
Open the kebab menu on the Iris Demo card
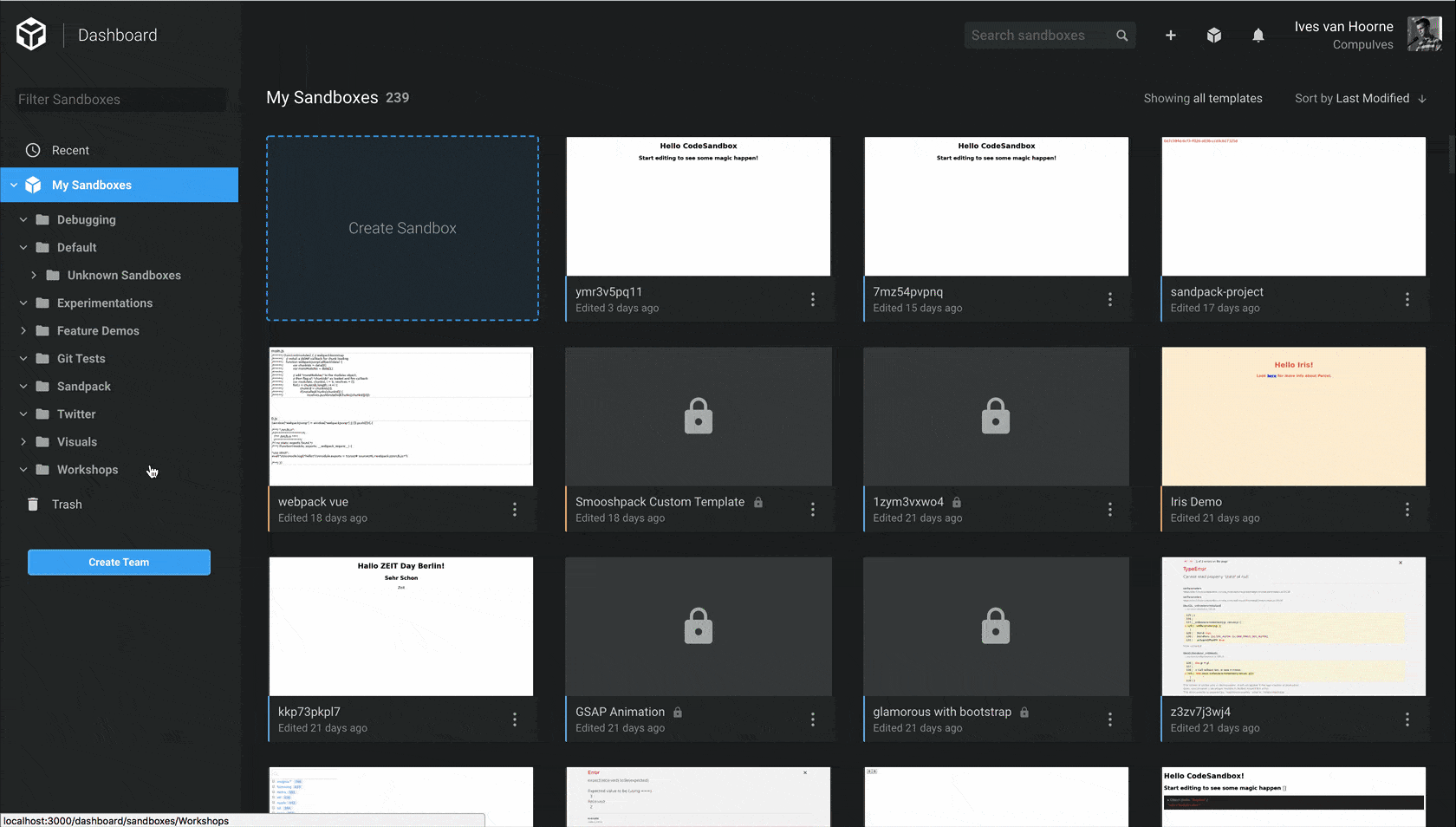(1407, 510)
